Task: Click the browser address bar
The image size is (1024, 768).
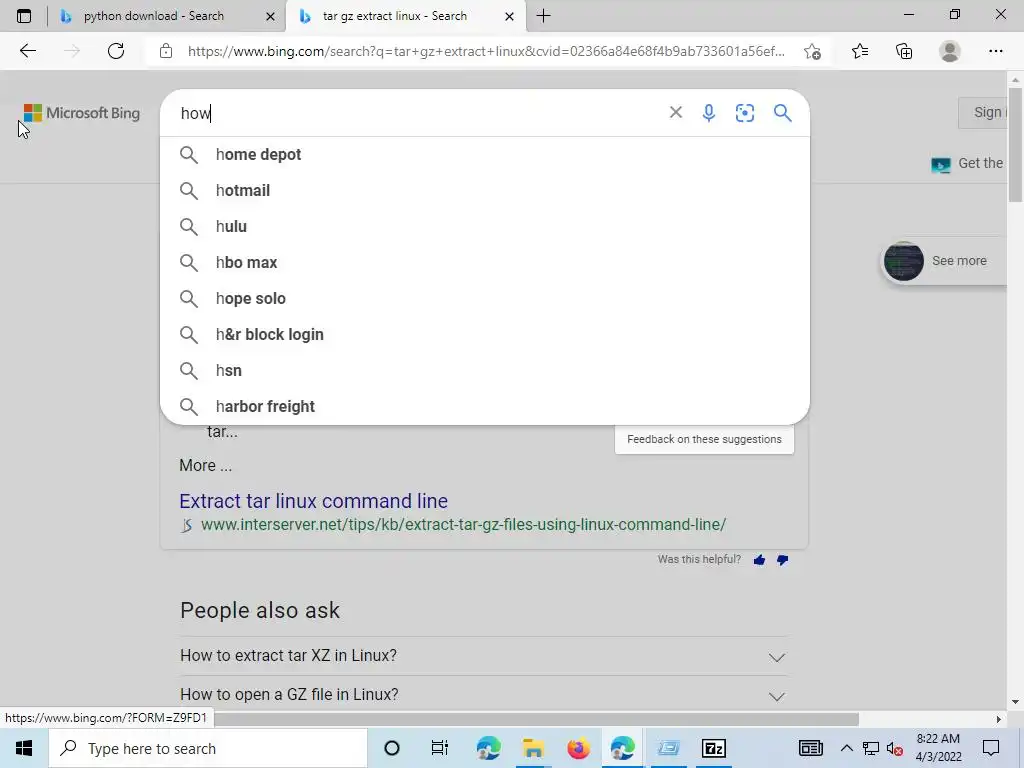Action: click(486, 51)
